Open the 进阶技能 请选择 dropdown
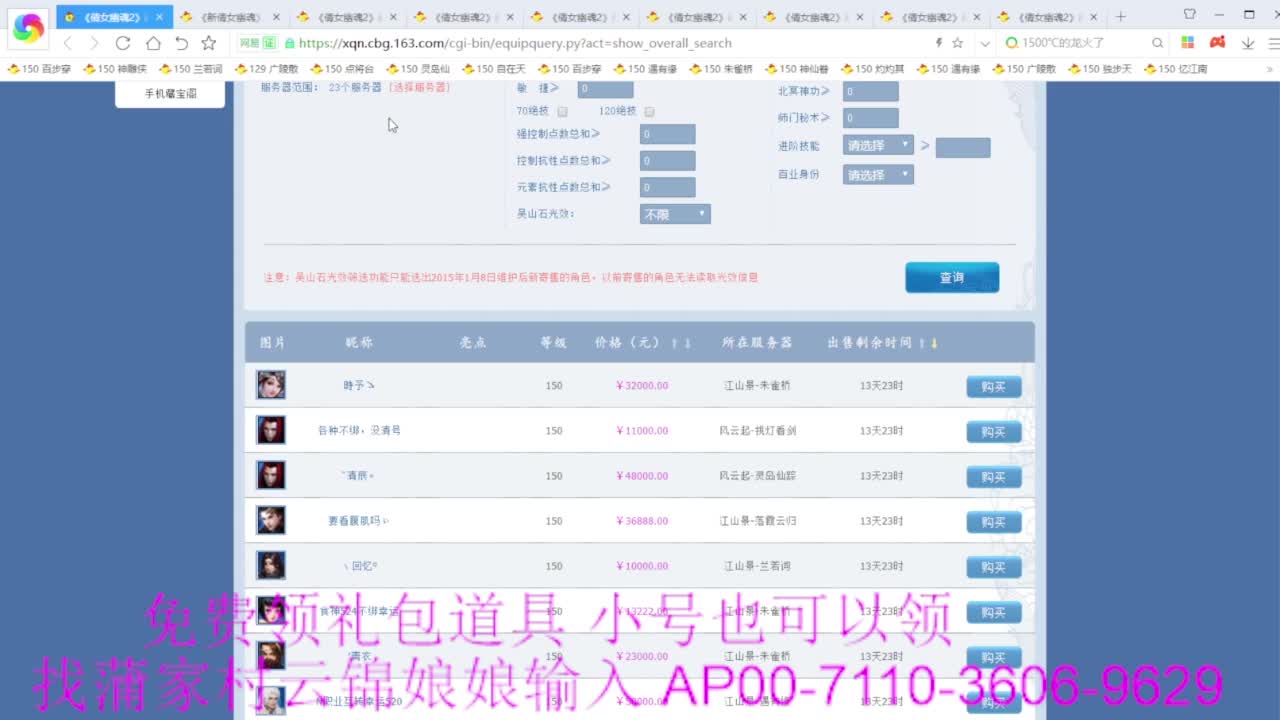The width and height of the screenshot is (1280, 720). point(877,144)
